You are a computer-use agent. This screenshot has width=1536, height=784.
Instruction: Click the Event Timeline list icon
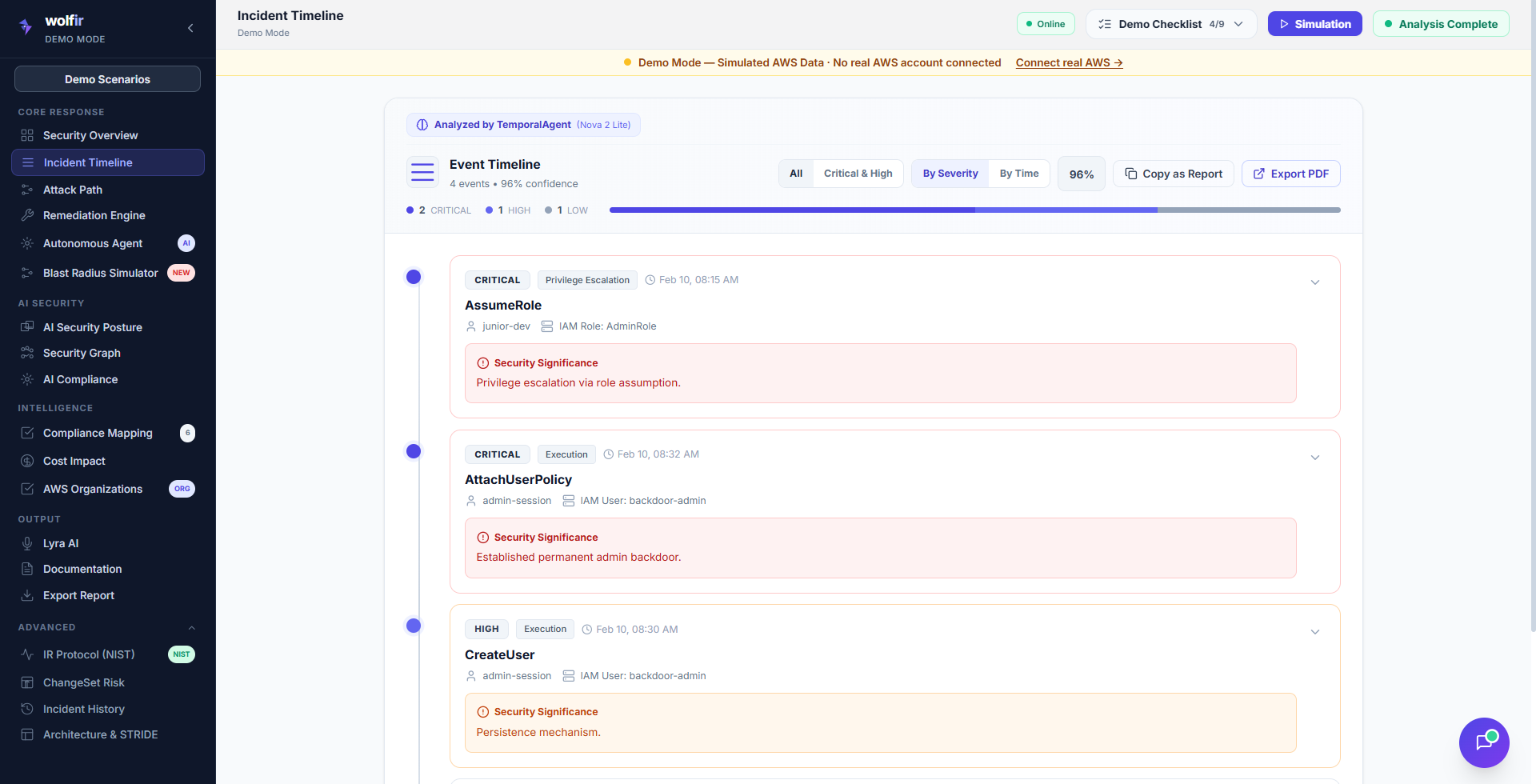[x=422, y=172]
